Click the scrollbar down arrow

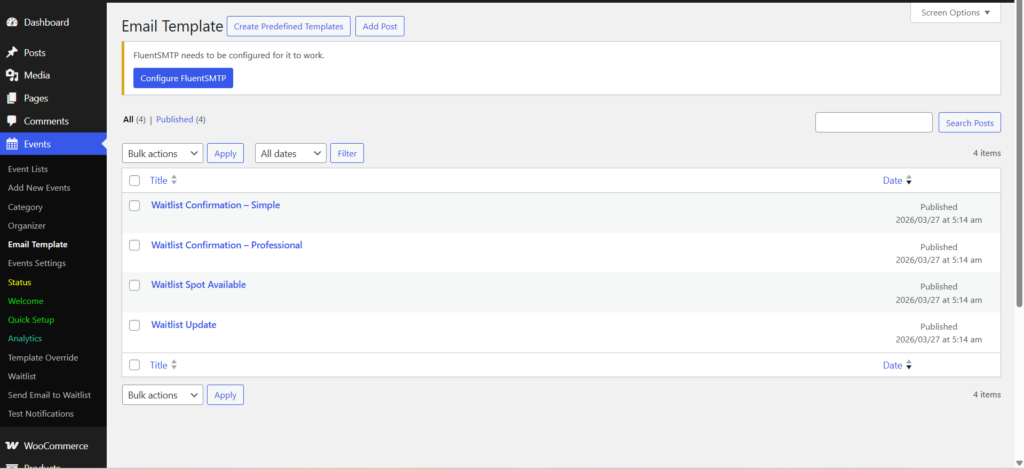click(1019, 463)
